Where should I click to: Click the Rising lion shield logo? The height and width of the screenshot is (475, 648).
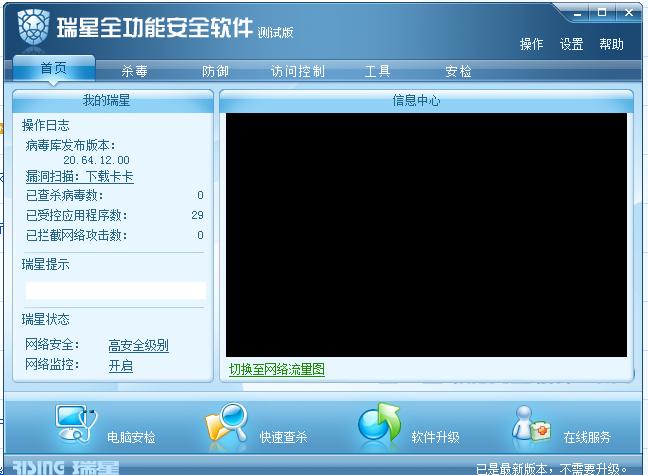[x=33, y=27]
